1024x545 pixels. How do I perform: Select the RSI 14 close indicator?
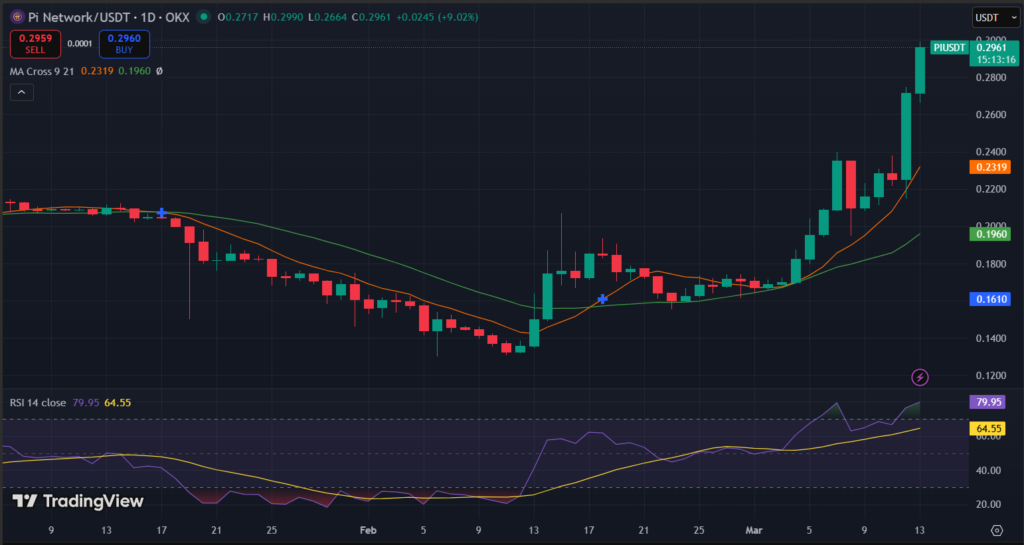pyautogui.click(x=36, y=403)
